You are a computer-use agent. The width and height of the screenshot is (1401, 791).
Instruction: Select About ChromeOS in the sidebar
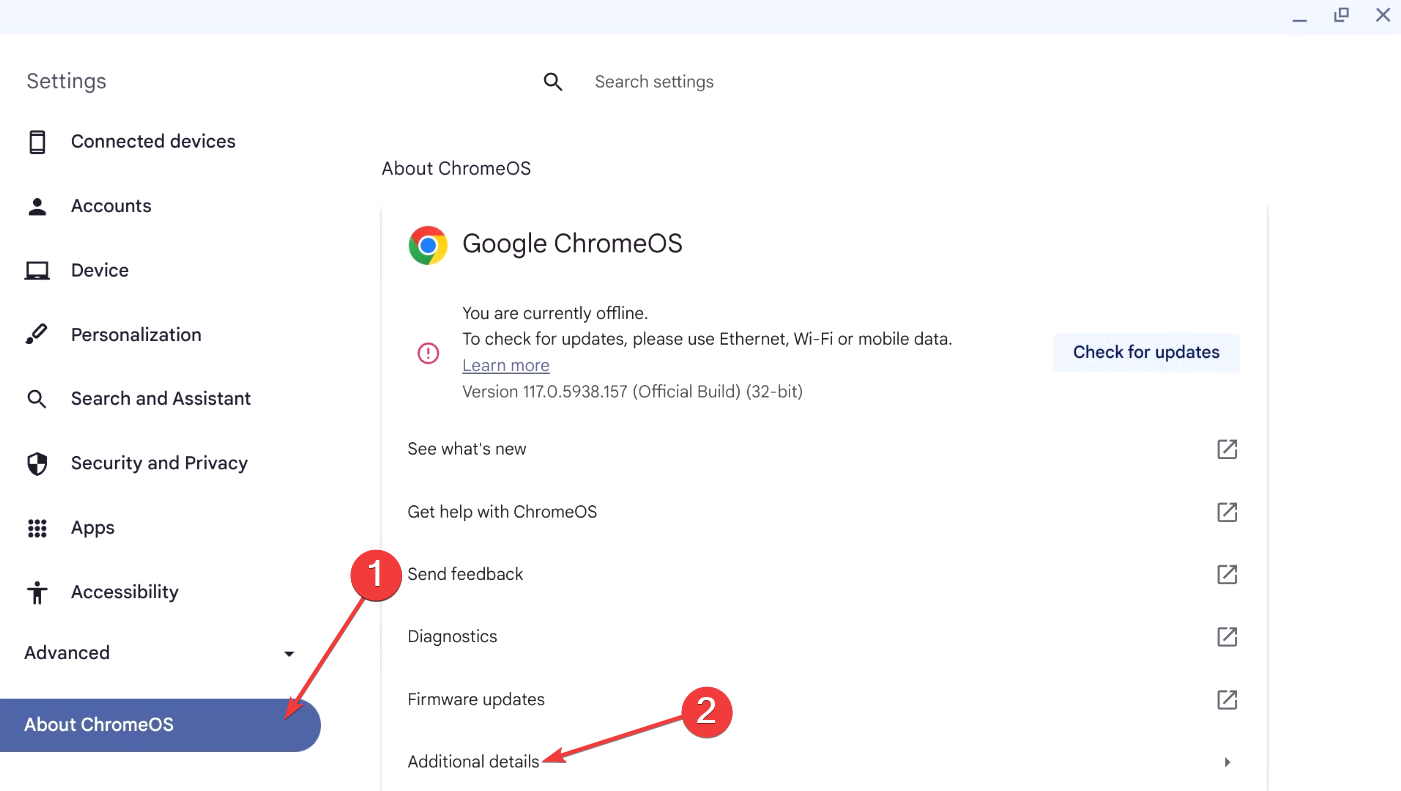160,725
